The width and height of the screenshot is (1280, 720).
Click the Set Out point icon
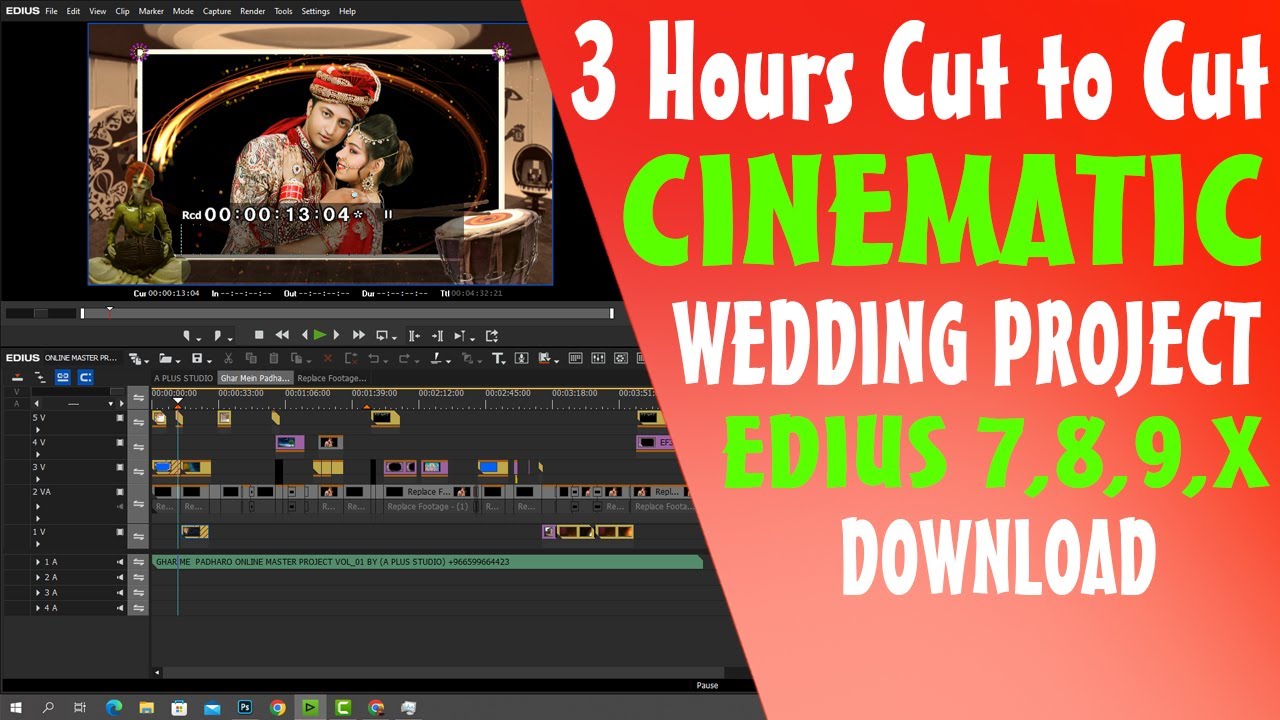(217, 335)
